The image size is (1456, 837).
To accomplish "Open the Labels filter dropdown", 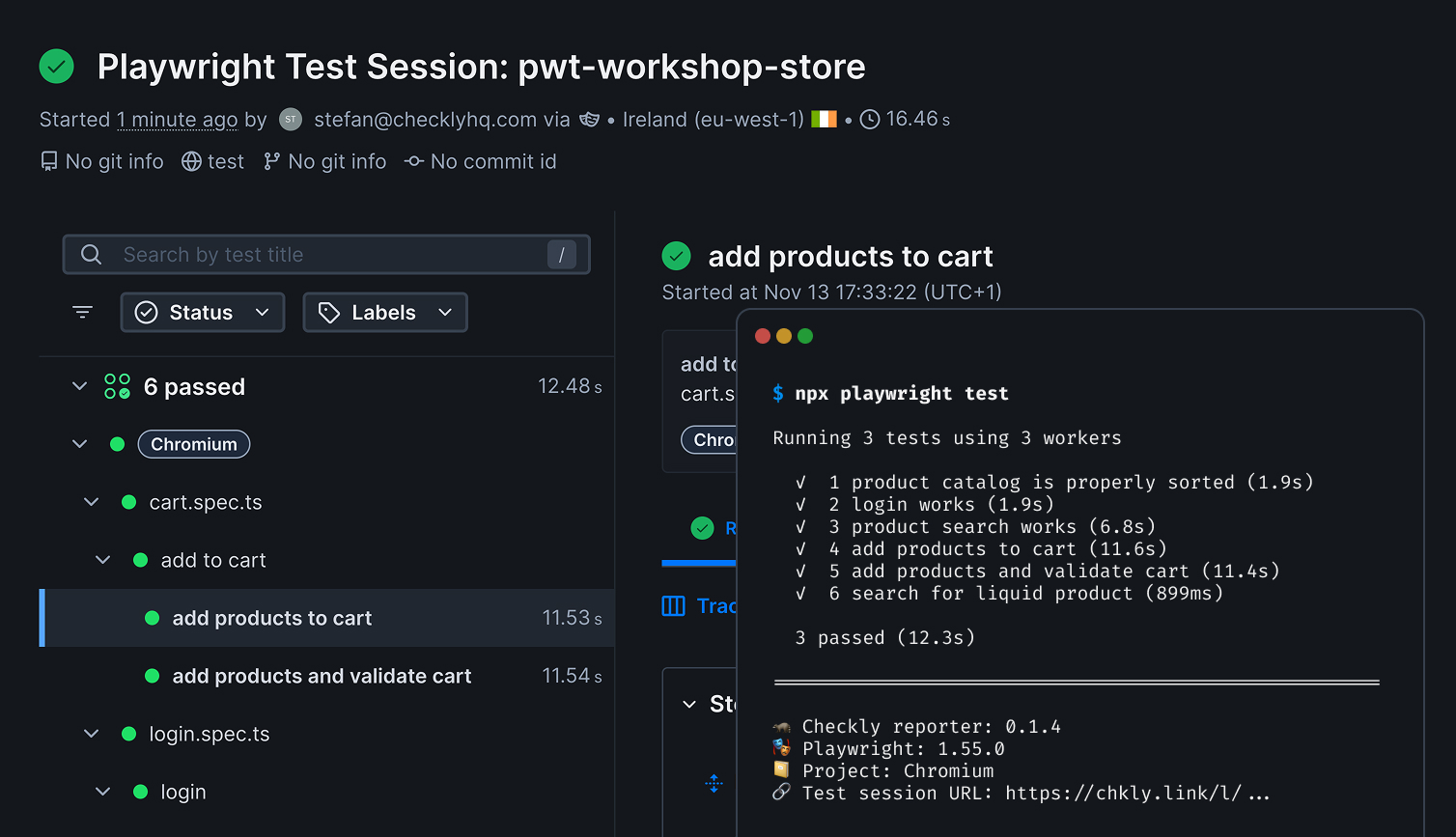I will [x=385, y=312].
